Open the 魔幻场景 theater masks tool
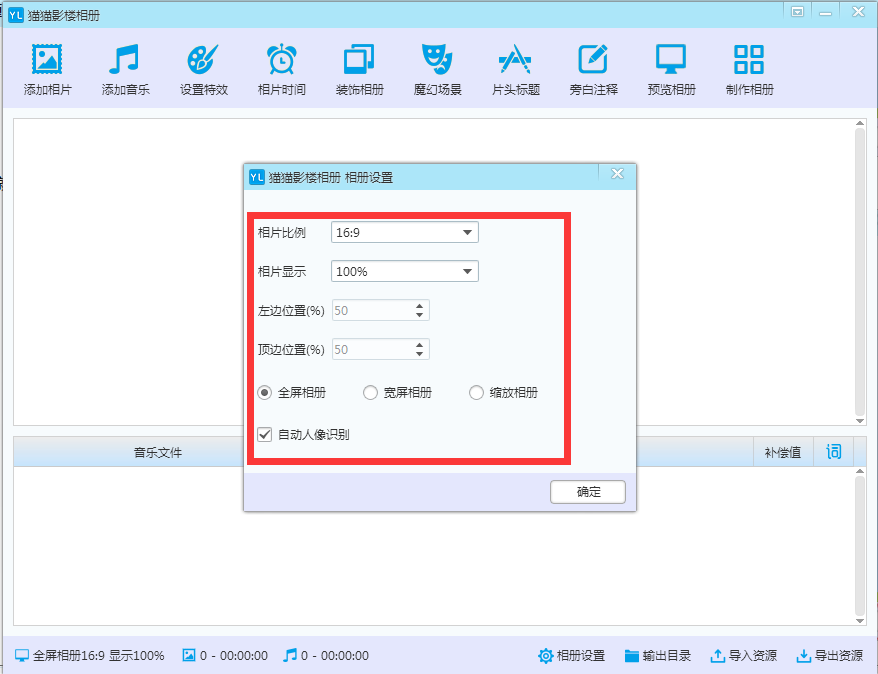Viewport: 878px width, 674px height. [437, 69]
